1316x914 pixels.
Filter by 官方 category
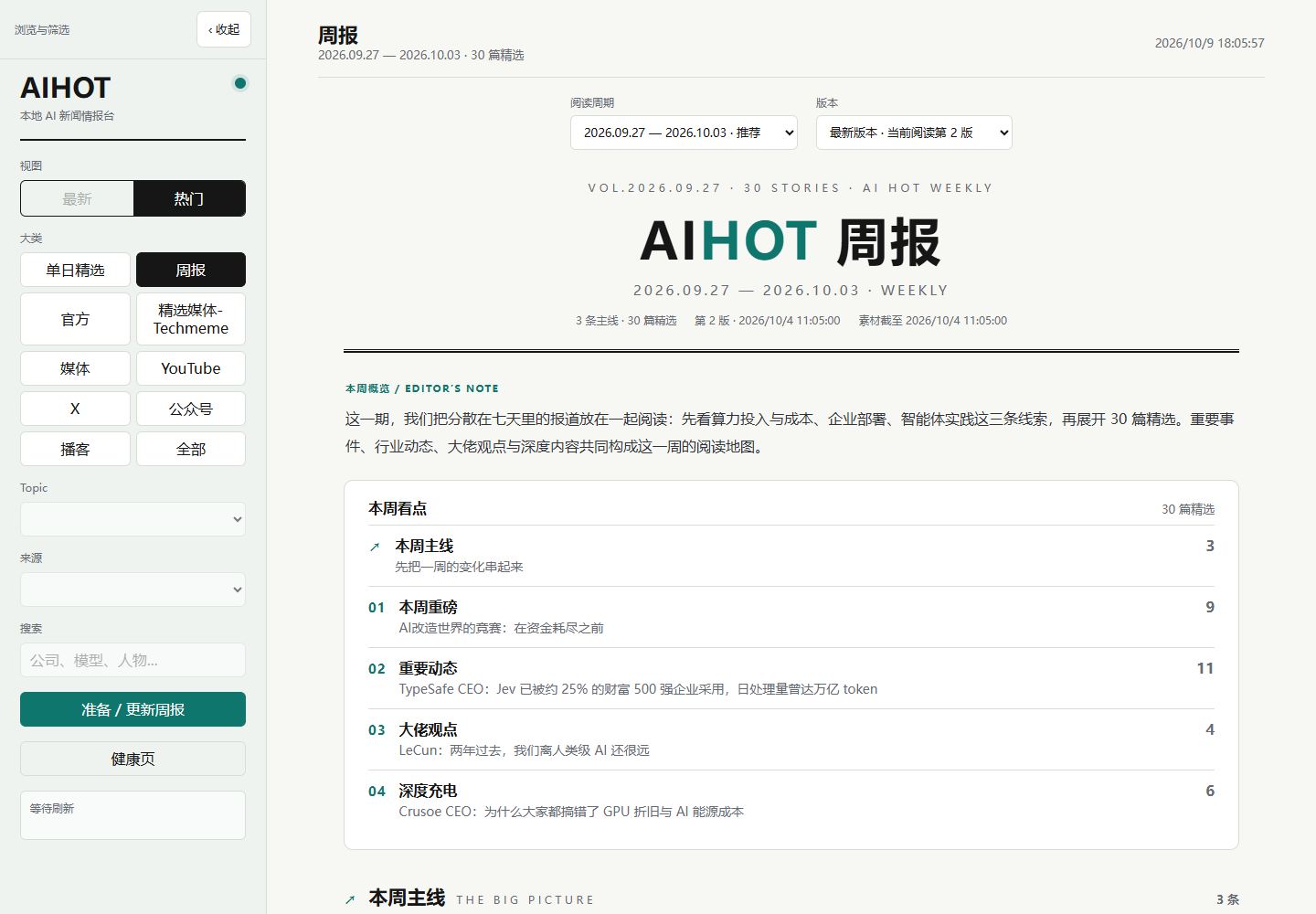pyautogui.click(x=75, y=319)
